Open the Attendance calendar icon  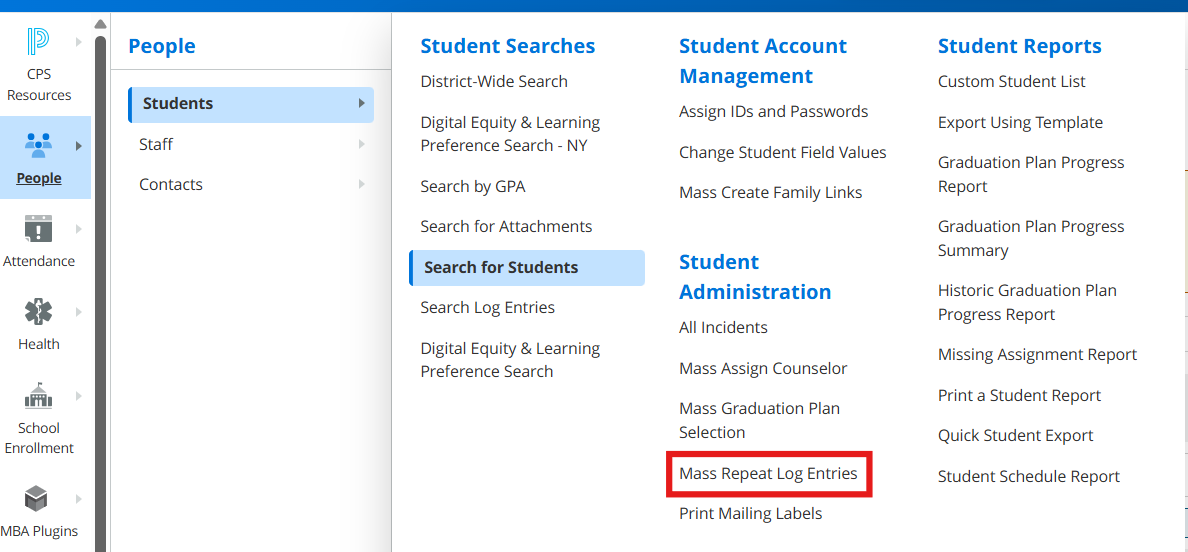tap(38, 228)
